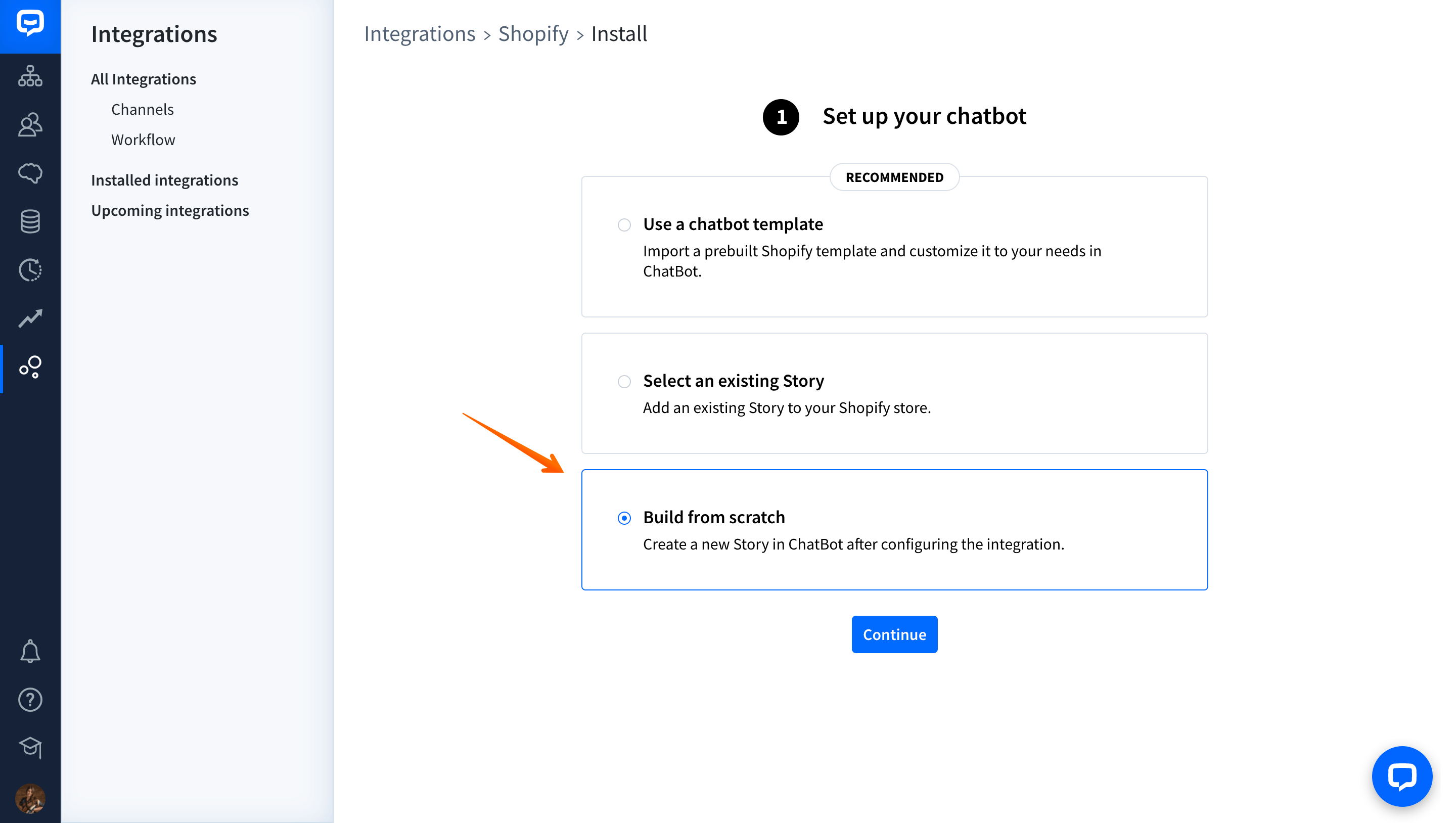Click the 'Add an existing Story' description

[787, 407]
